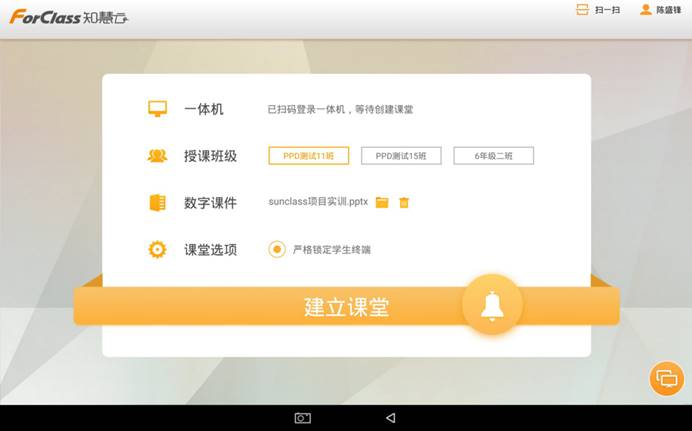The height and width of the screenshot is (431, 692).
Task: Click the 授课班级 group icon
Action: [x=157, y=156]
